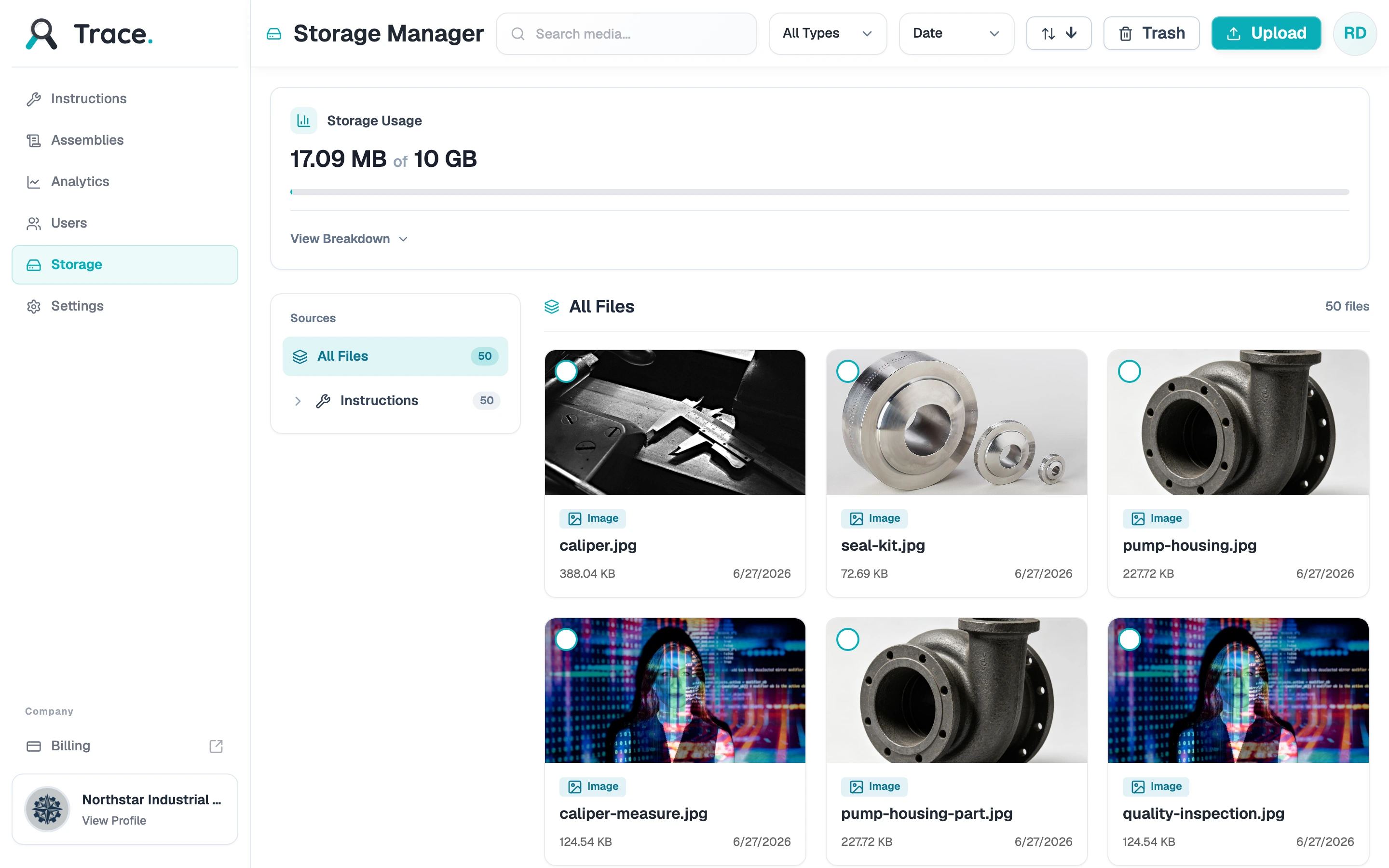This screenshot has width=1389, height=868.
Task: Expand the Instructions source tree chevron
Action: [298, 401]
